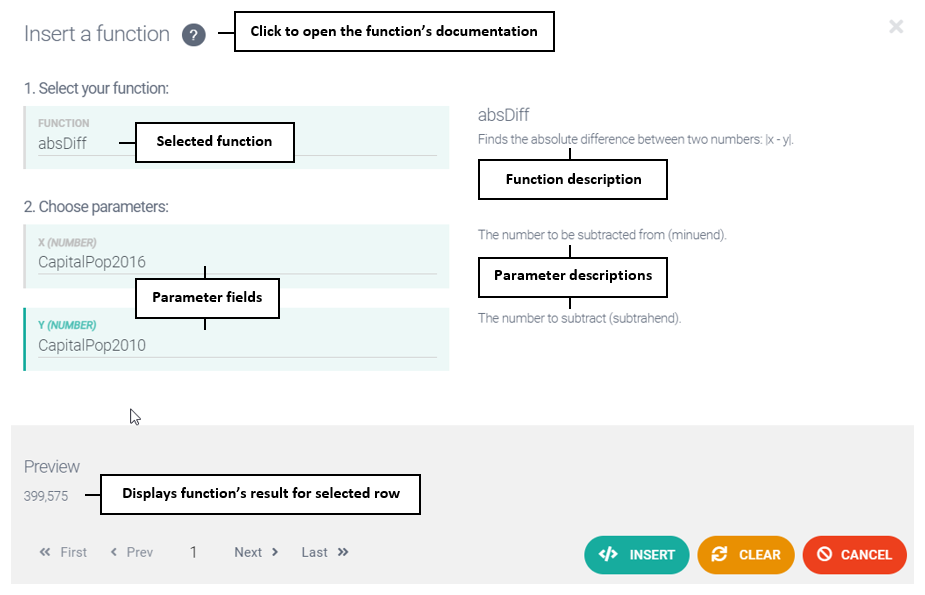Close the Insert a function dialog
The width and height of the screenshot is (925, 595).
(896, 27)
